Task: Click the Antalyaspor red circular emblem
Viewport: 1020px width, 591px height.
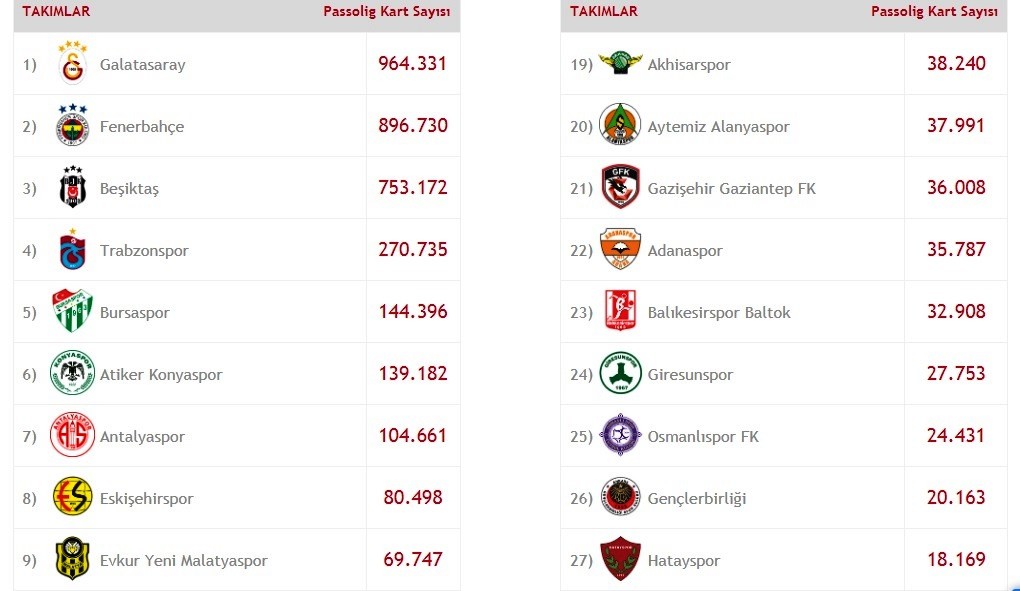Action: [72, 435]
